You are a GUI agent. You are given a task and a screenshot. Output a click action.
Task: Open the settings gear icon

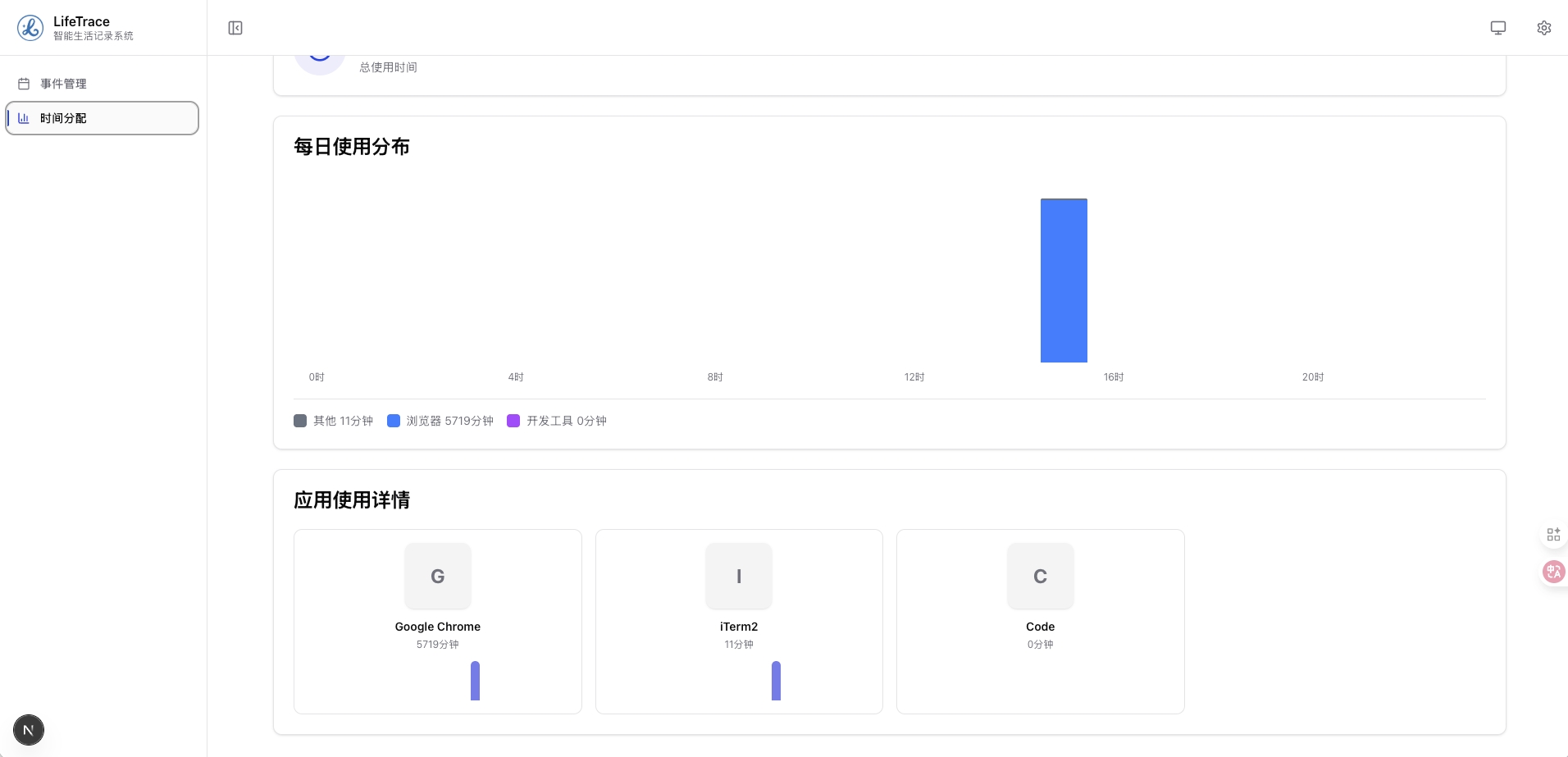click(1543, 28)
